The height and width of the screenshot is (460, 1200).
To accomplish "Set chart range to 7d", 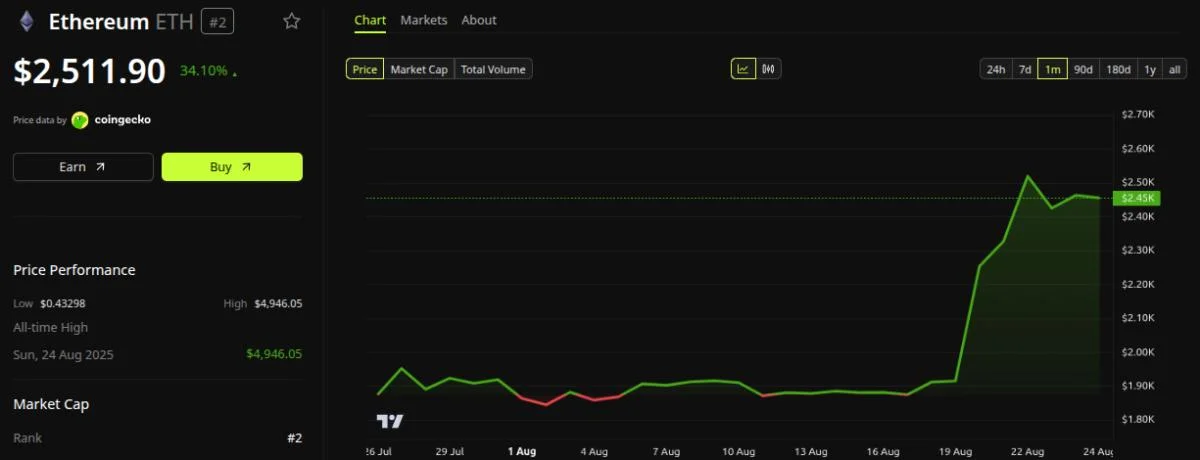I will point(1025,69).
